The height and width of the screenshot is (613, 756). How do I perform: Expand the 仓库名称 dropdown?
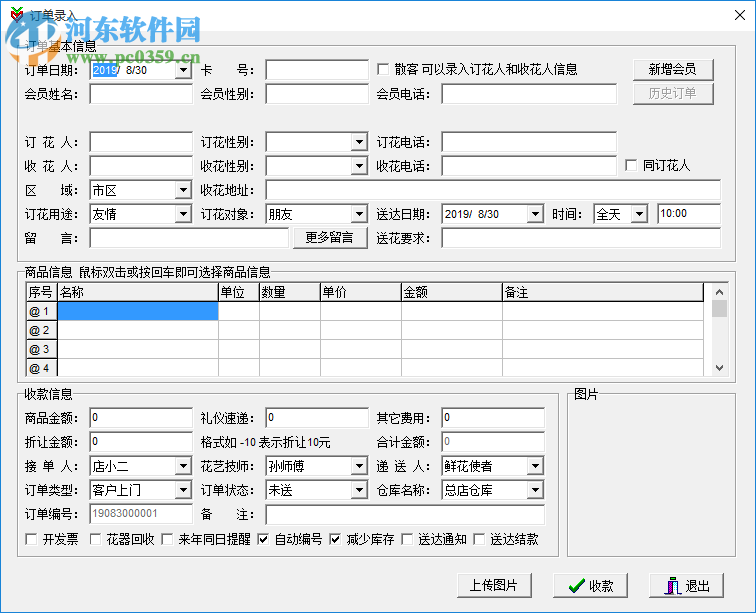pos(535,490)
